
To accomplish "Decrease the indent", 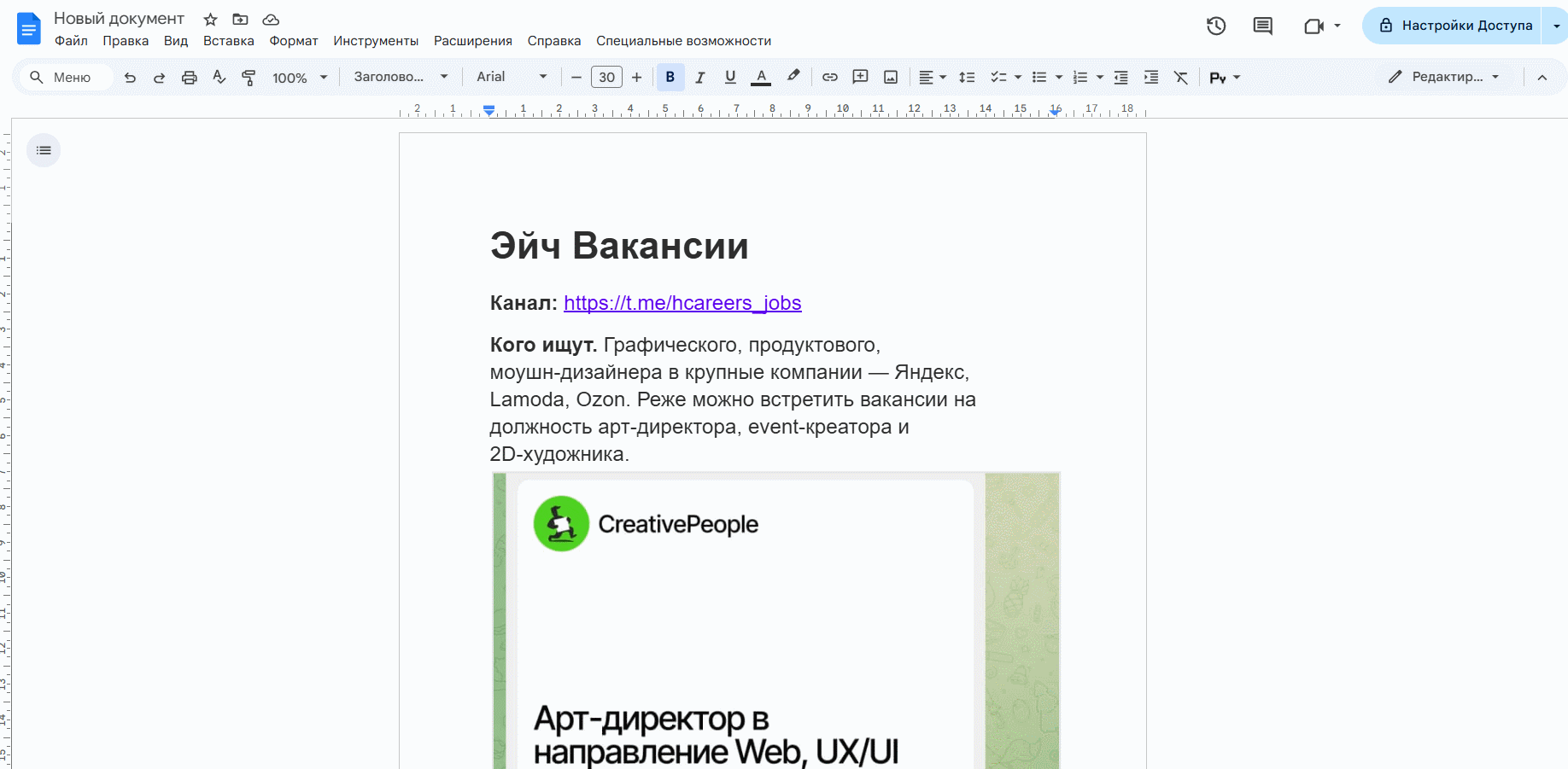I will [1121, 77].
